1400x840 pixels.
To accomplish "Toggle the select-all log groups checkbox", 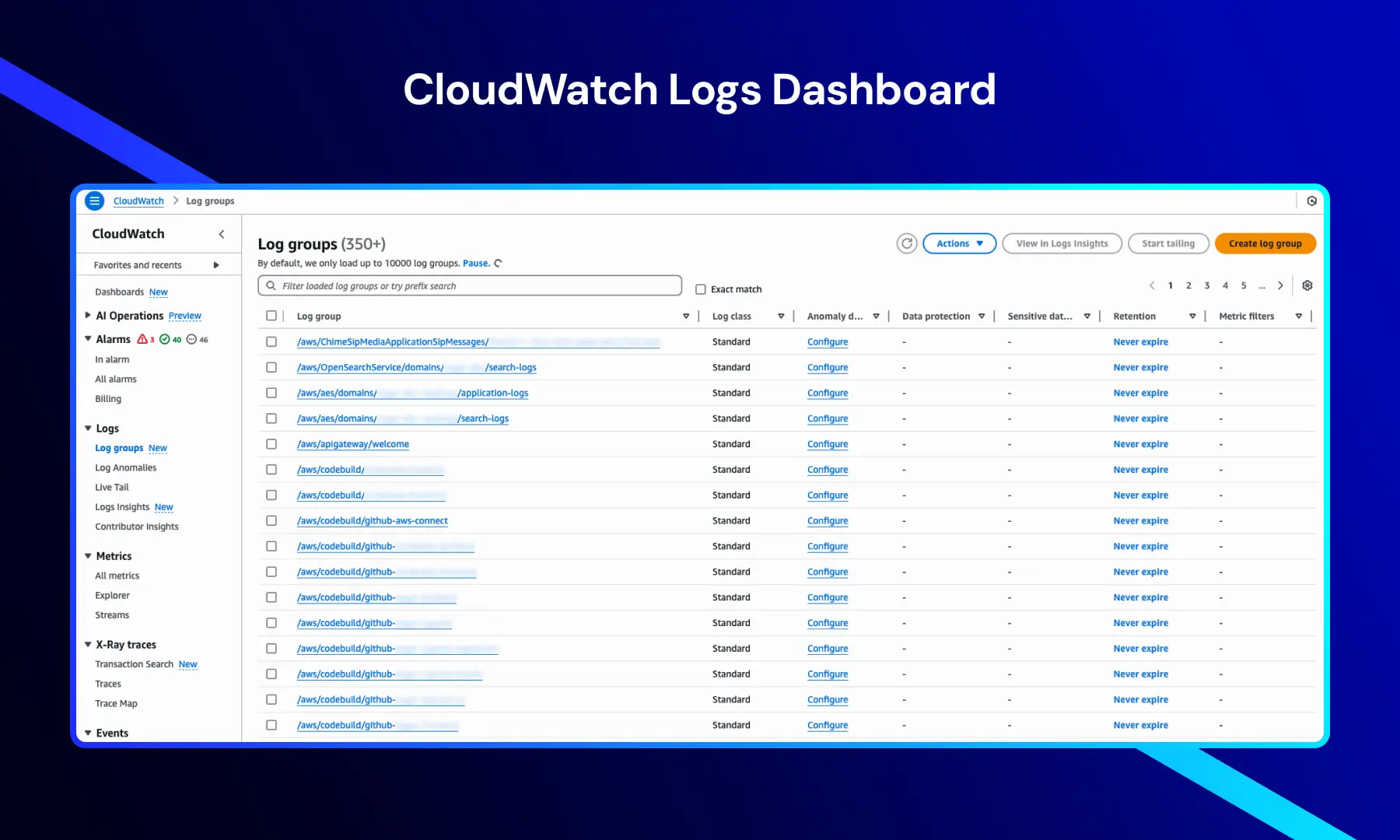I will pyautogui.click(x=271, y=316).
